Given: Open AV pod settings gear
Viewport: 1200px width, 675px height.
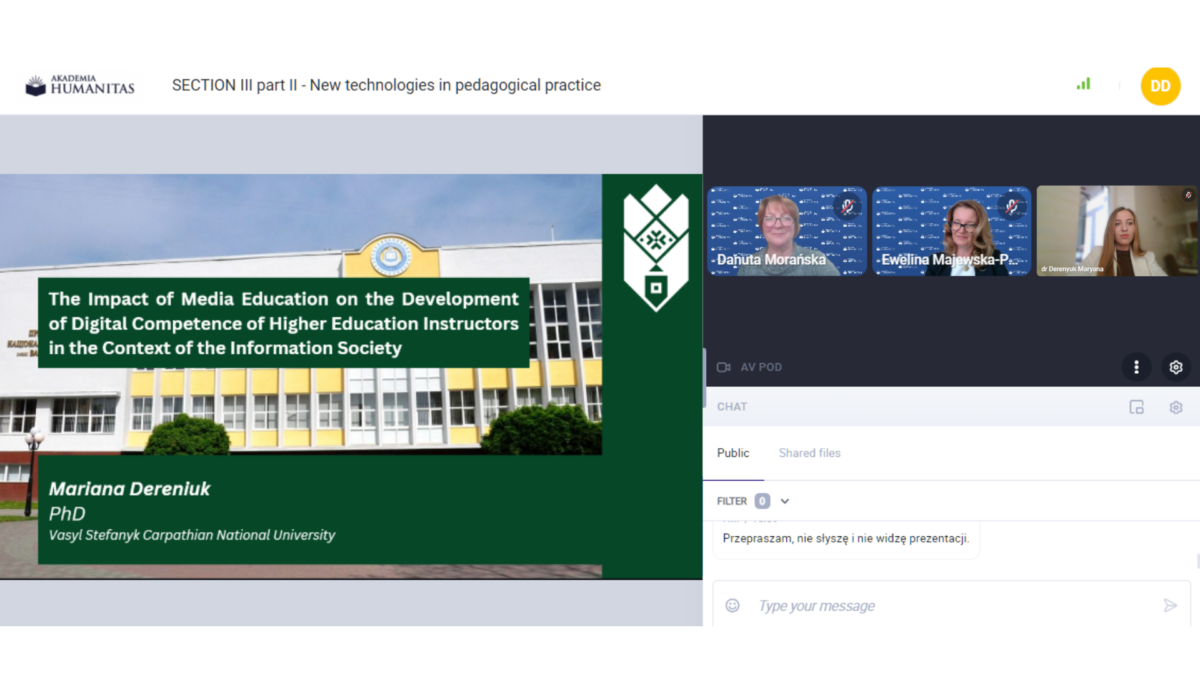Looking at the screenshot, I should 1176,367.
